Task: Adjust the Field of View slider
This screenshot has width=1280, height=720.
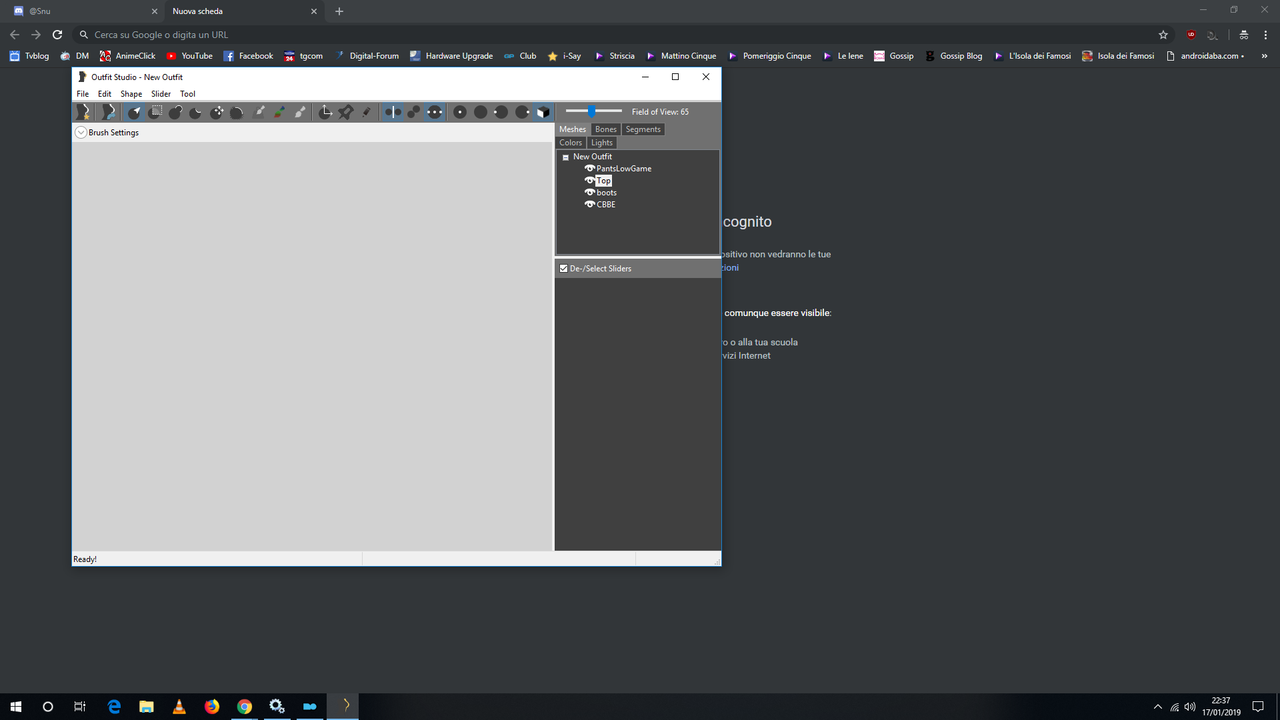Action: click(x=593, y=111)
